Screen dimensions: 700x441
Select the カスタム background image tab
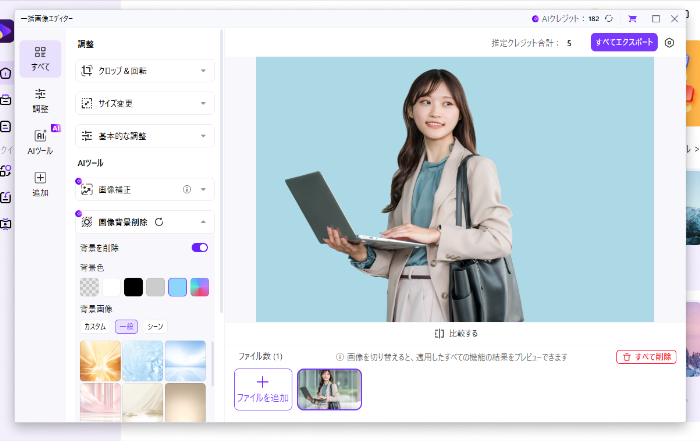click(95, 327)
